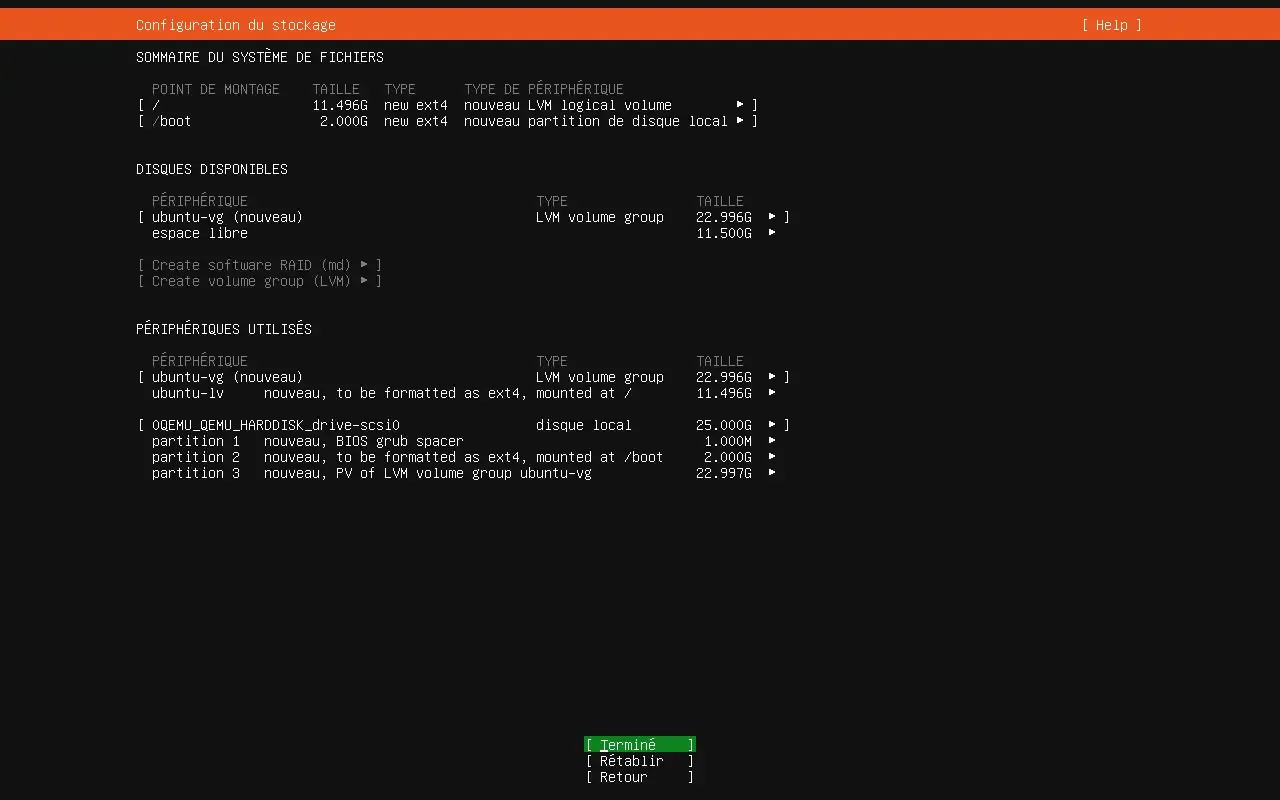Choose Create software RAID (md)

260,265
